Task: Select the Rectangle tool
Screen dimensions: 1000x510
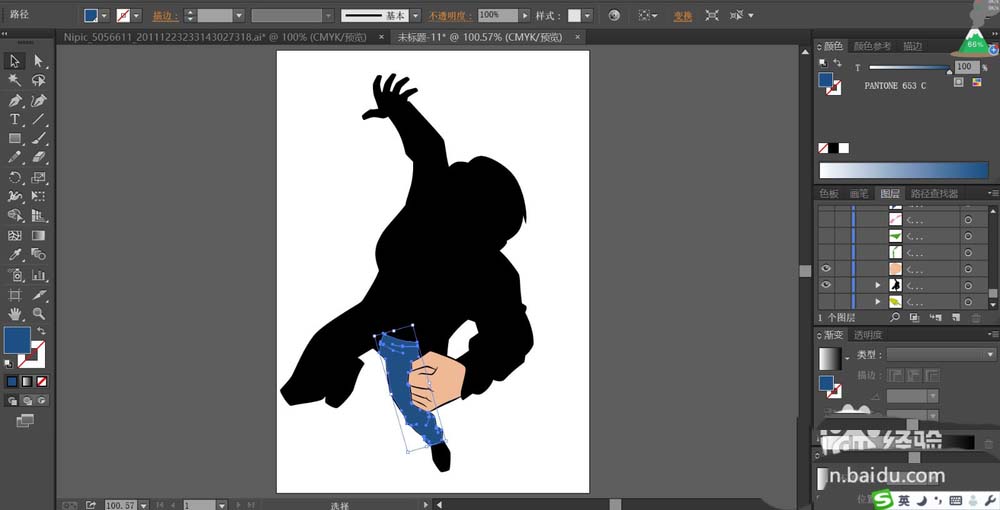Action: pos(15,138)
